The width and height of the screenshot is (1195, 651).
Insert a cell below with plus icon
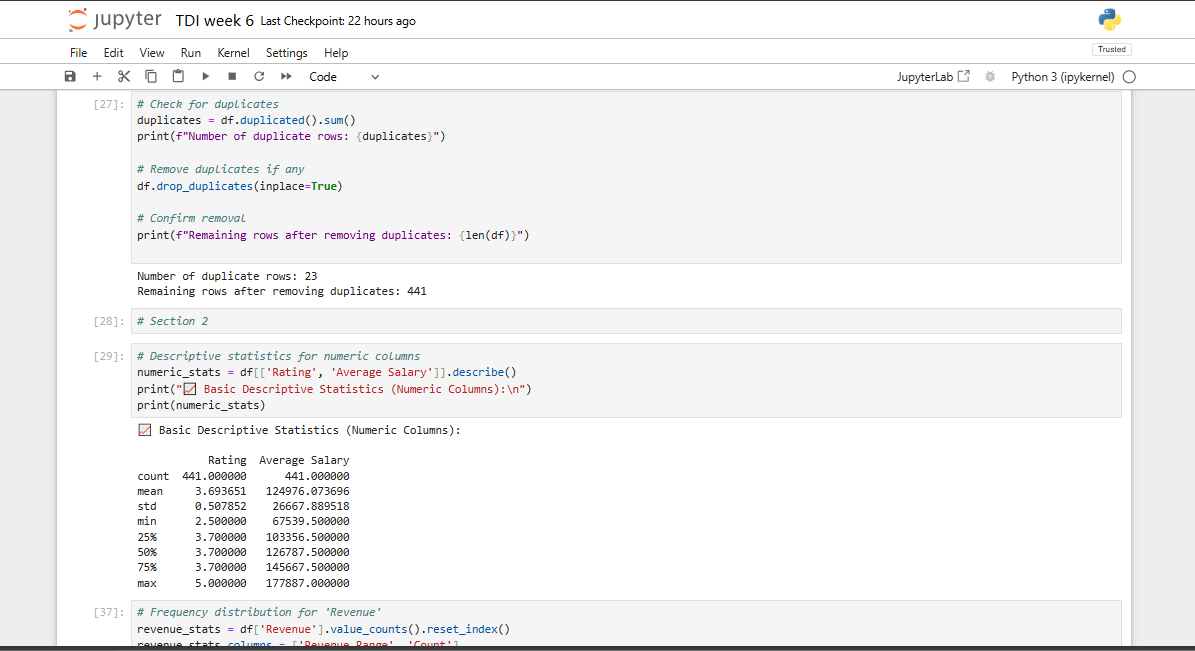[97, 76]
